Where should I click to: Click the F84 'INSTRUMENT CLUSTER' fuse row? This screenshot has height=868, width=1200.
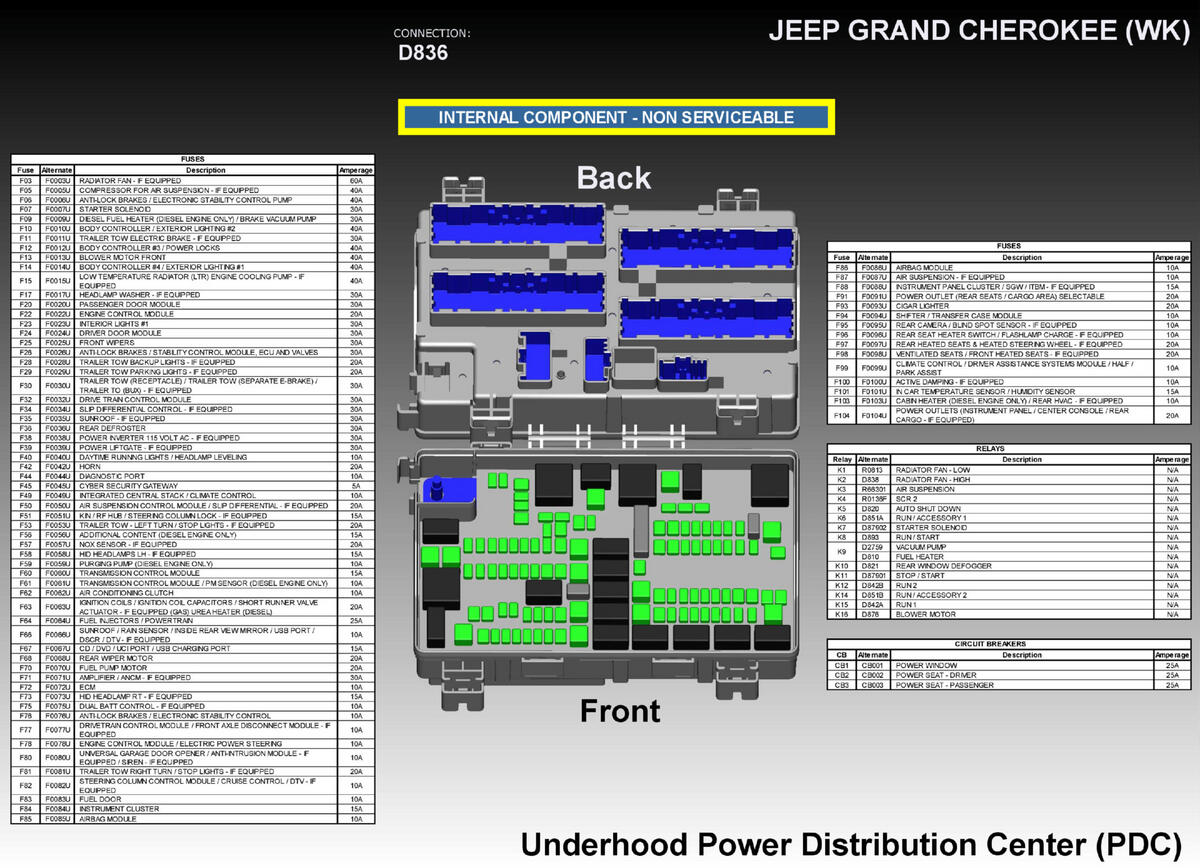pyautogui.click(x=193, y=809)
